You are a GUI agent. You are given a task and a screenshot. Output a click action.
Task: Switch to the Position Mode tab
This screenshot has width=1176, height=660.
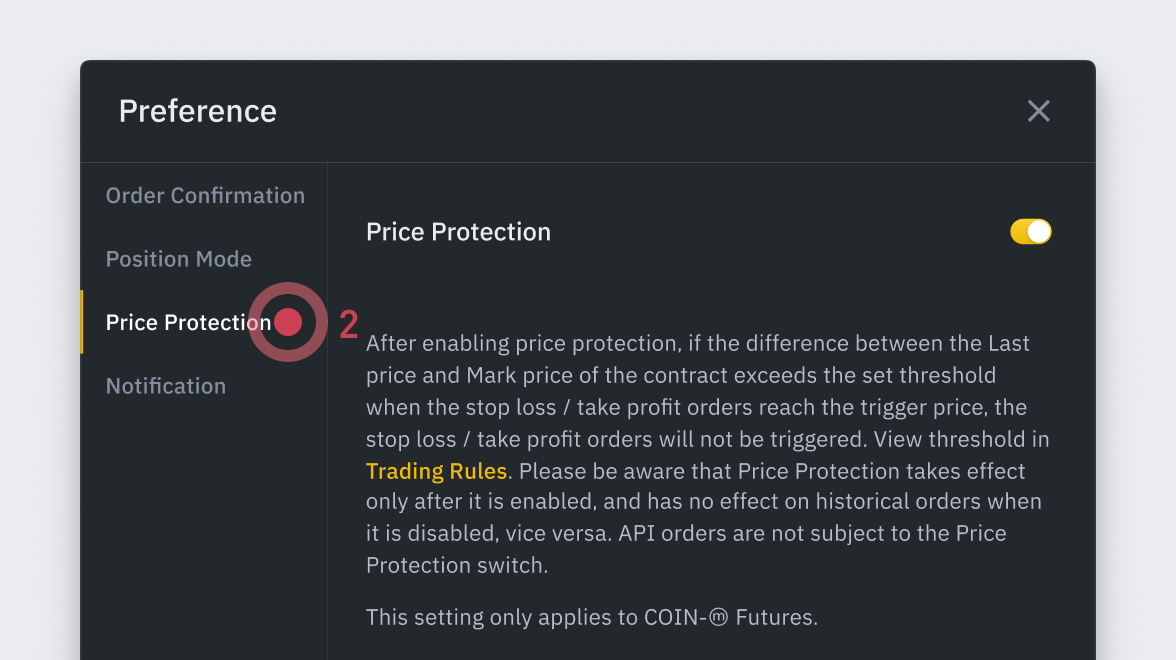[179, 259]
